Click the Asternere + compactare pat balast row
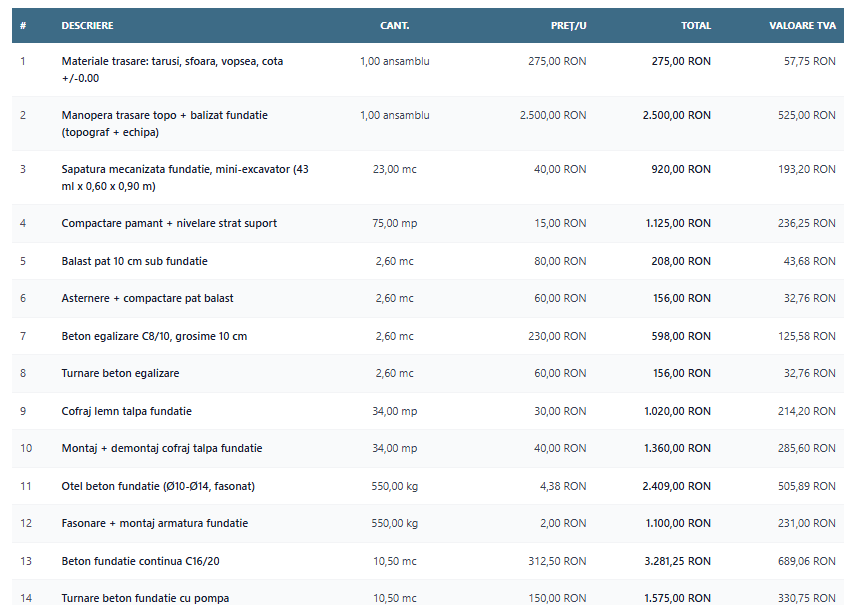 coord(427,298)
